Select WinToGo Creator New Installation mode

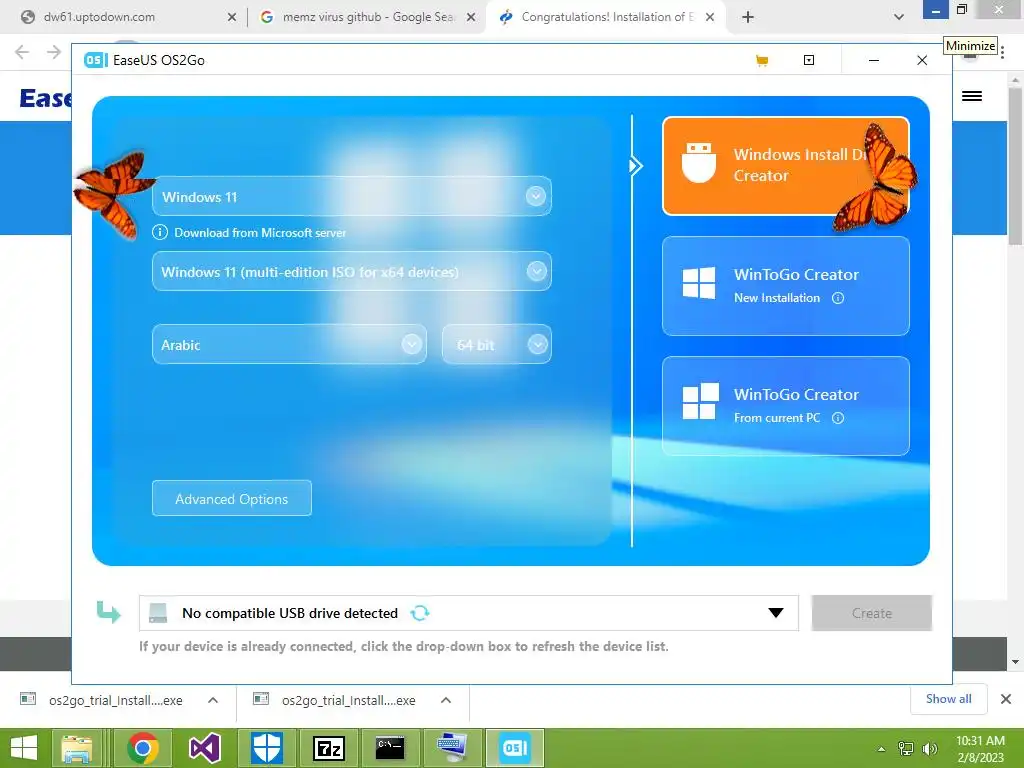pos(786,286)
